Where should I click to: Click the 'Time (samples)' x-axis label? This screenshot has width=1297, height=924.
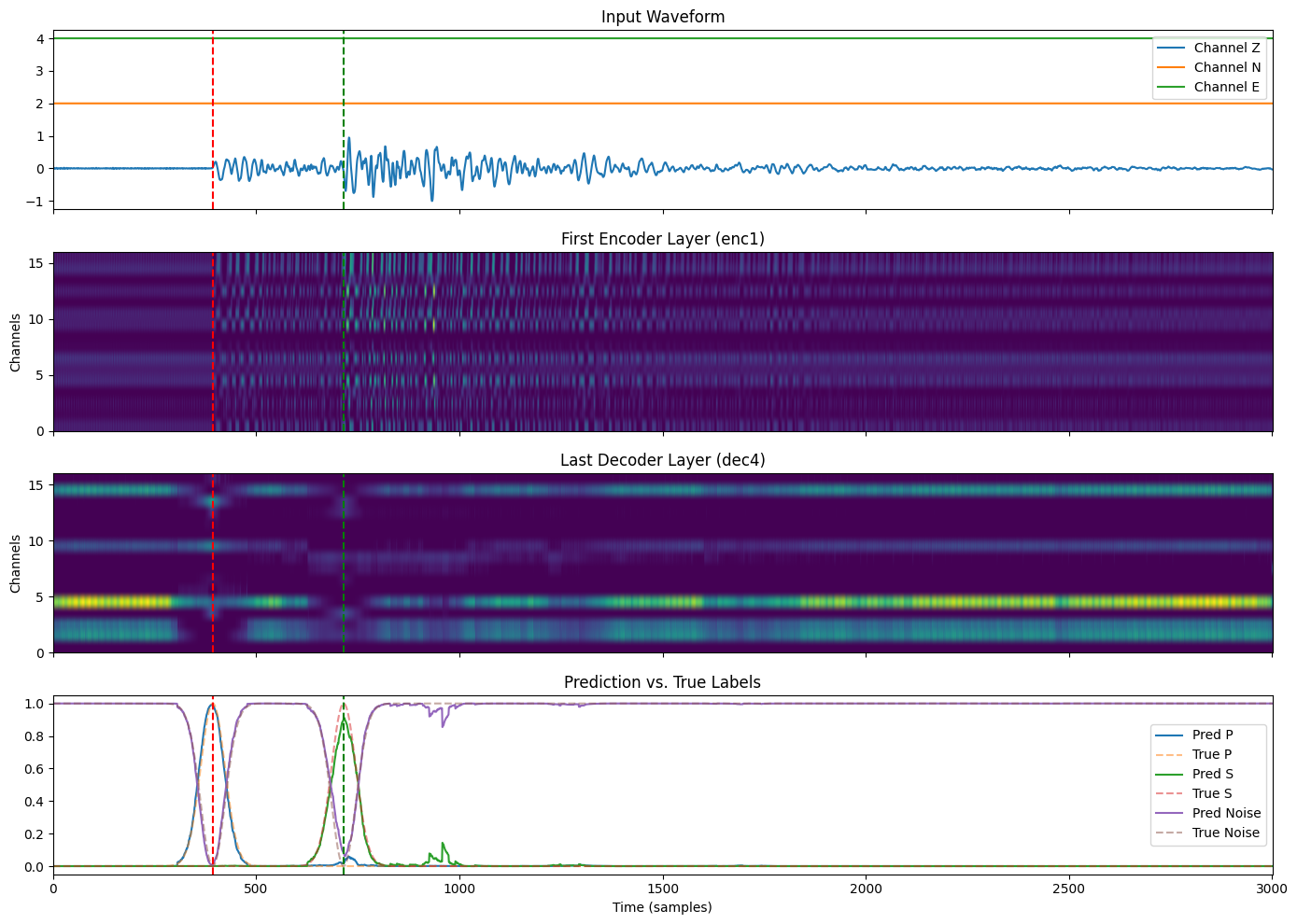(662, 907)
